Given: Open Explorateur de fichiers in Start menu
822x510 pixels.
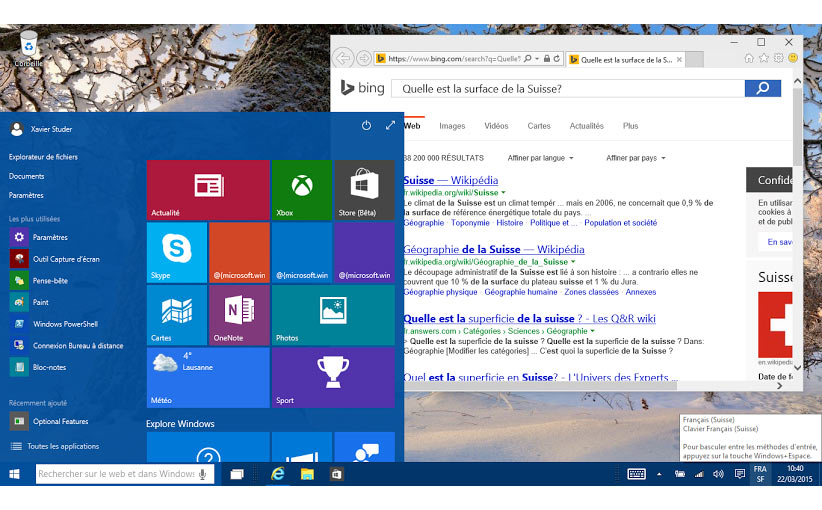Looking at the screenshot, I should point(43,157).
